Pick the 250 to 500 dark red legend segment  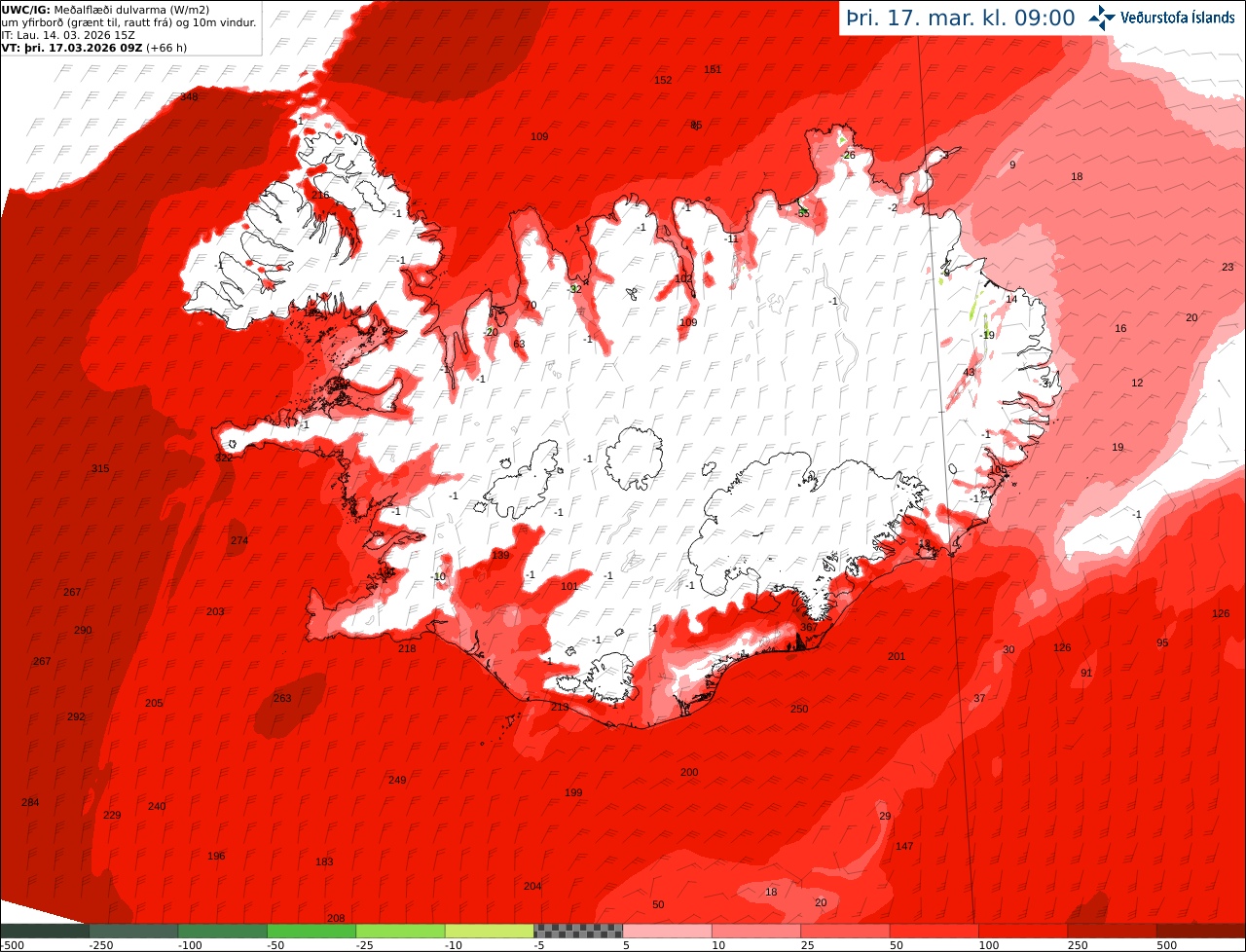(1112, 931)
